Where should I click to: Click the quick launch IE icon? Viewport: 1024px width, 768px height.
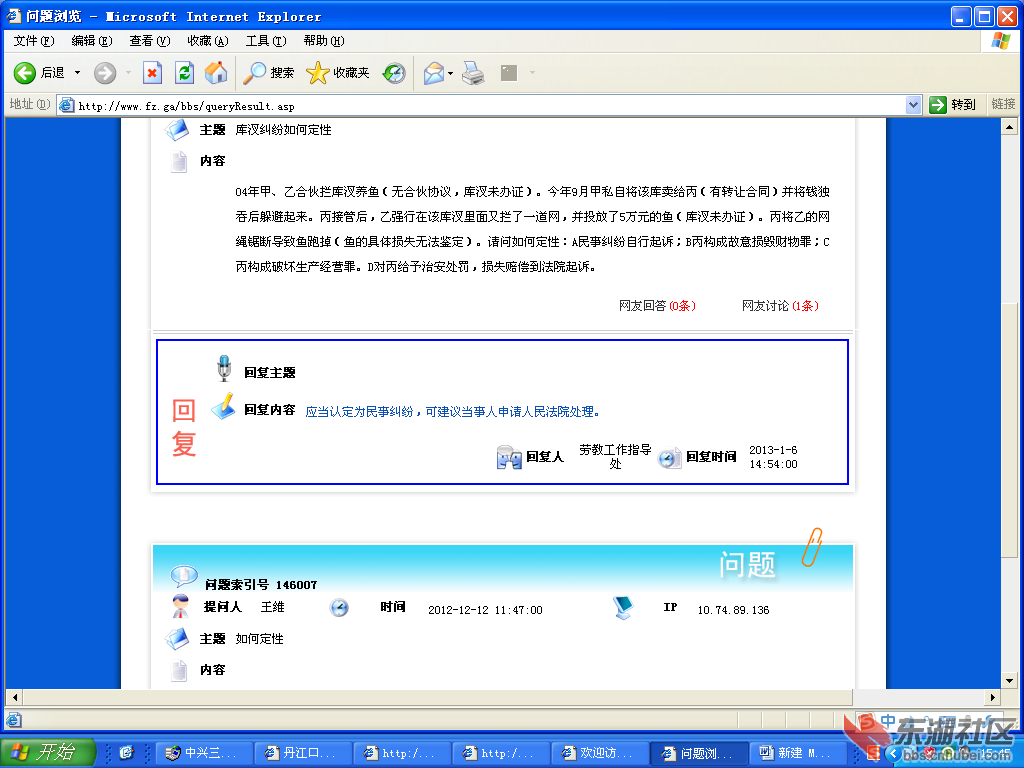[127, 752]
